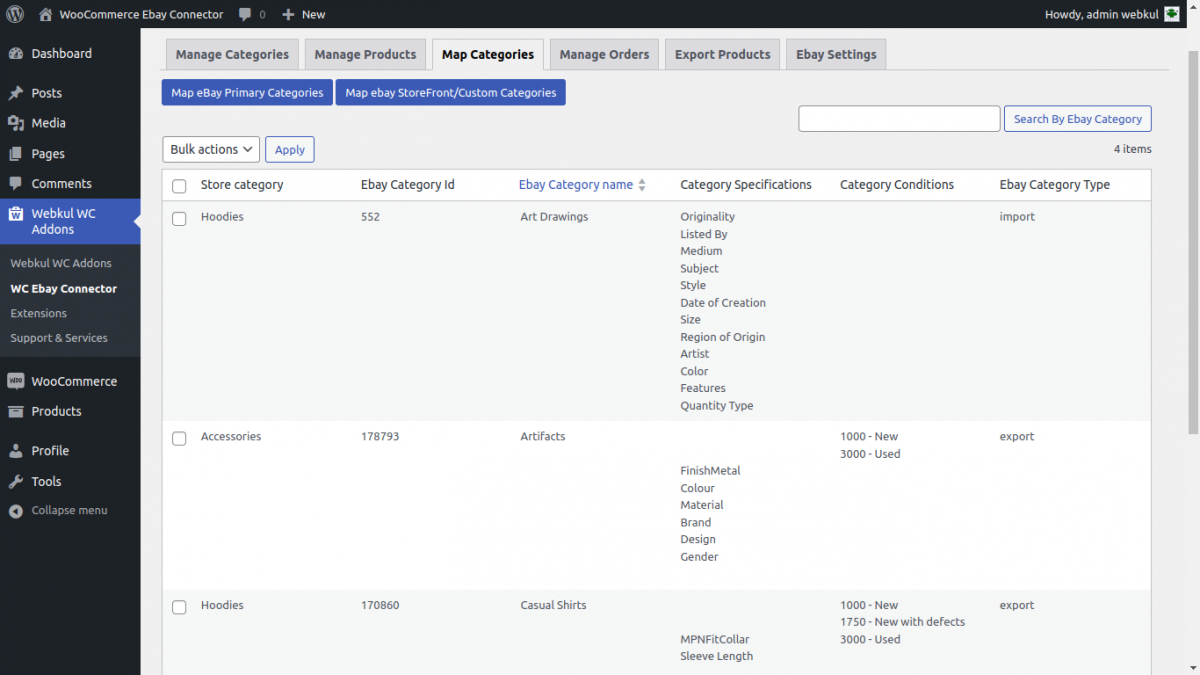Open the Extensions submenu link
Screen dimensions: 1200x675
coord(39,313)
